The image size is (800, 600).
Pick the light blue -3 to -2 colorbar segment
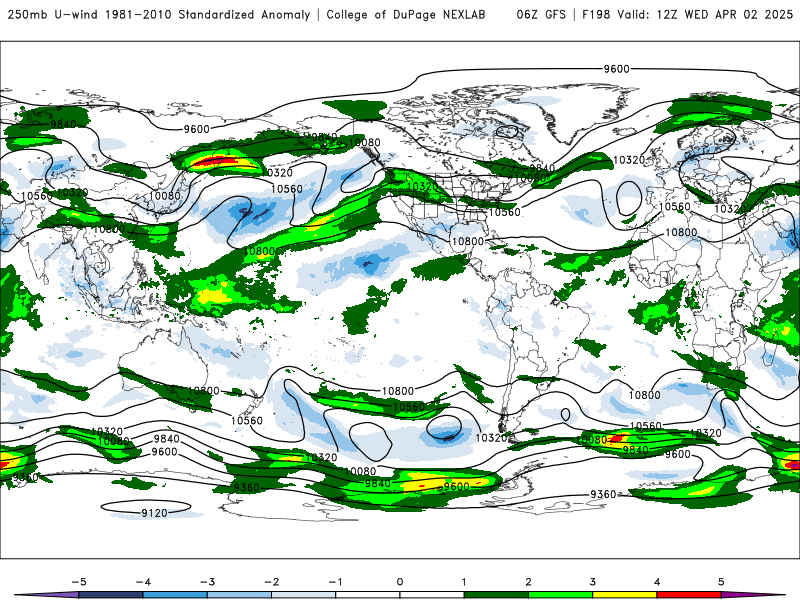[x=239, y=595]
